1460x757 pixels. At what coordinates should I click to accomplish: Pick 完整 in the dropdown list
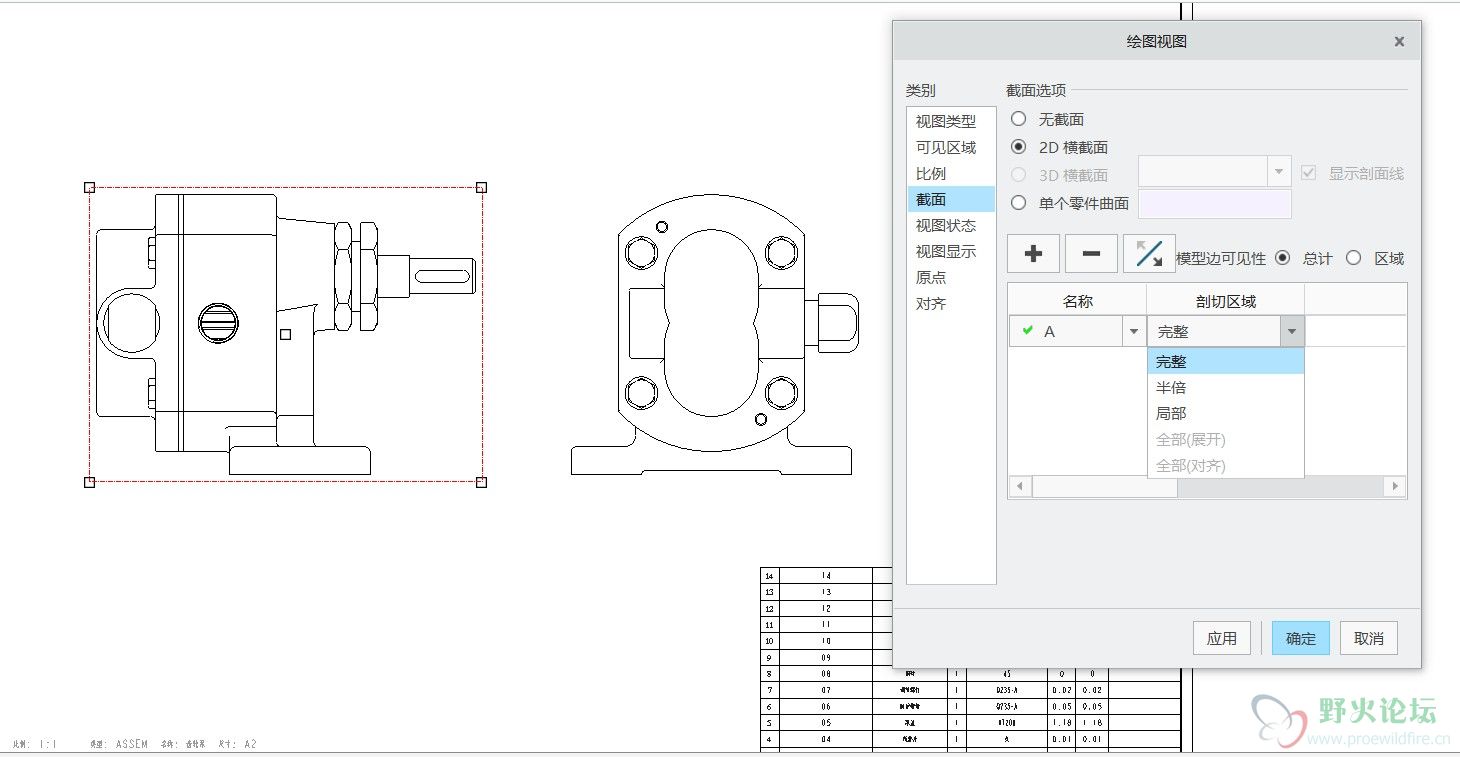[1226, 362]
